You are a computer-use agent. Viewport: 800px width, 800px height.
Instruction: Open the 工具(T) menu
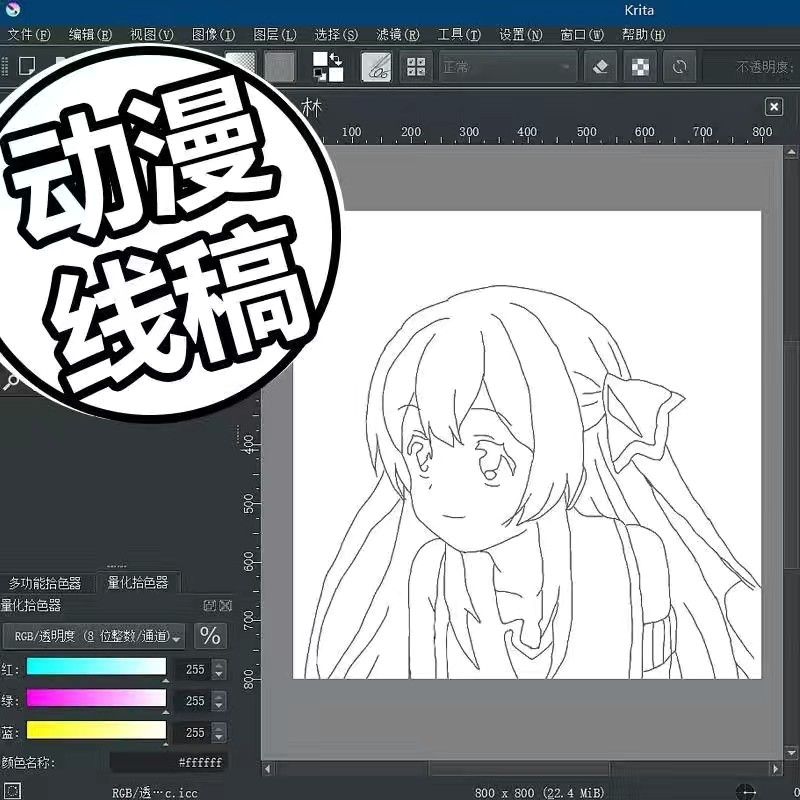[459, 35]
